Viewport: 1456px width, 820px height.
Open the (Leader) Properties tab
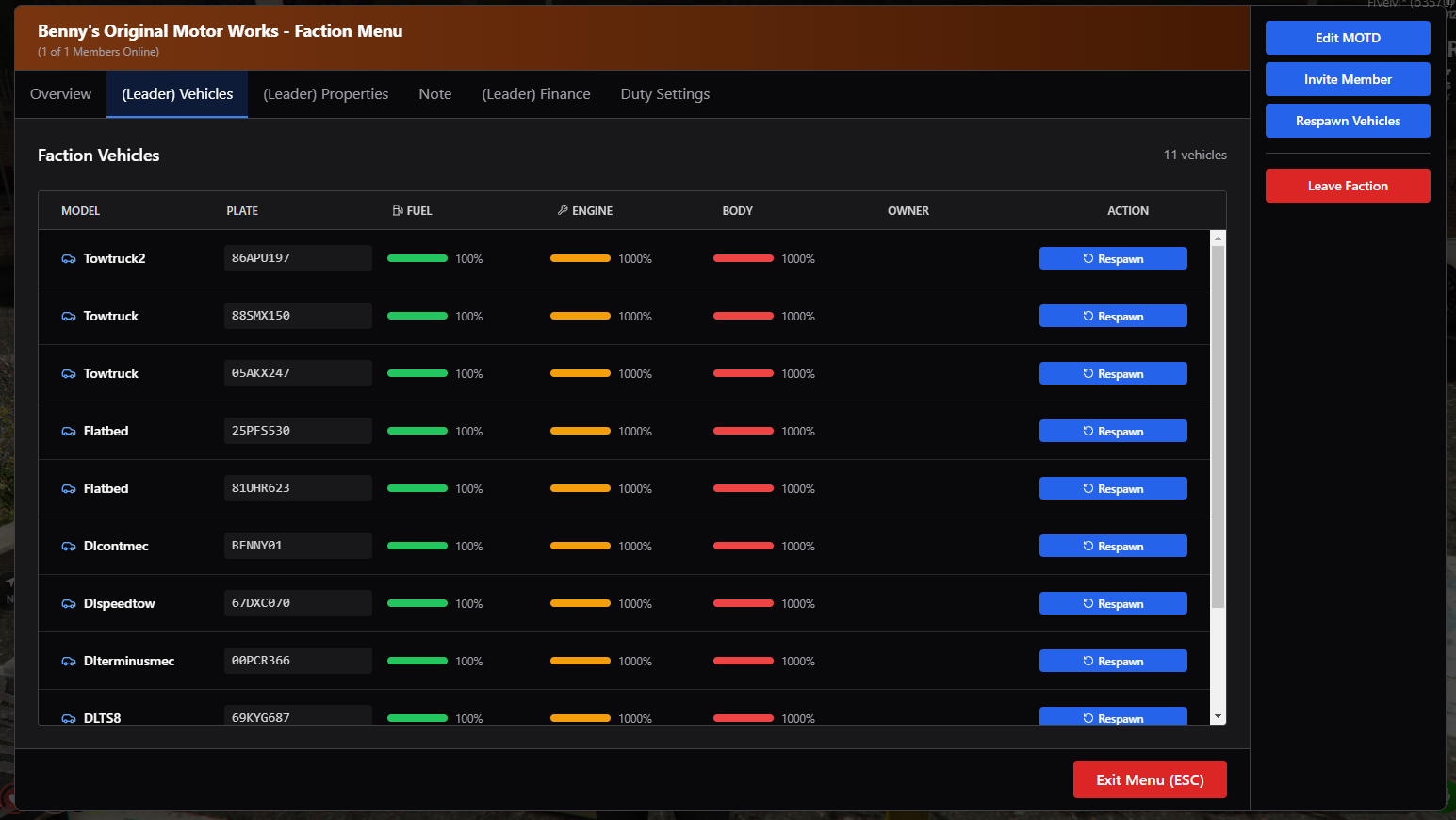coord(325,94)
